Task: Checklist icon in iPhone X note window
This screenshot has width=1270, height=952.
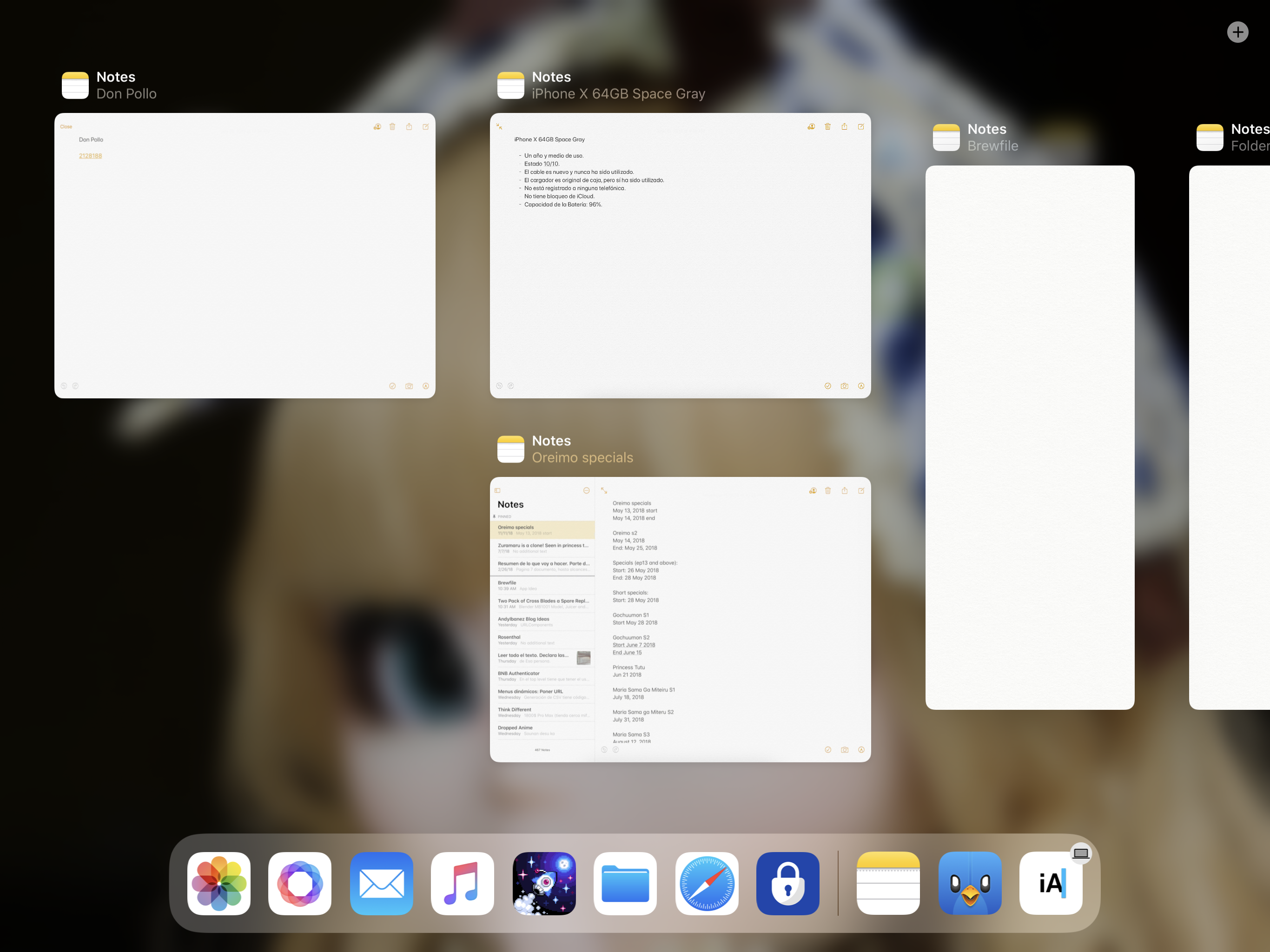Action: 827,386
